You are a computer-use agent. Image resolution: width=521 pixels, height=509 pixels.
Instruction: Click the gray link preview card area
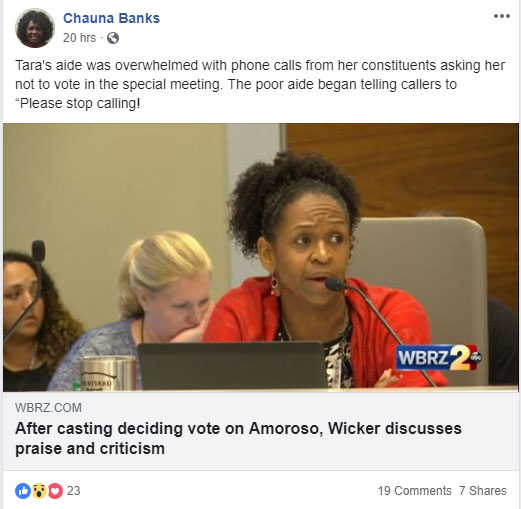tap(261, 431)
